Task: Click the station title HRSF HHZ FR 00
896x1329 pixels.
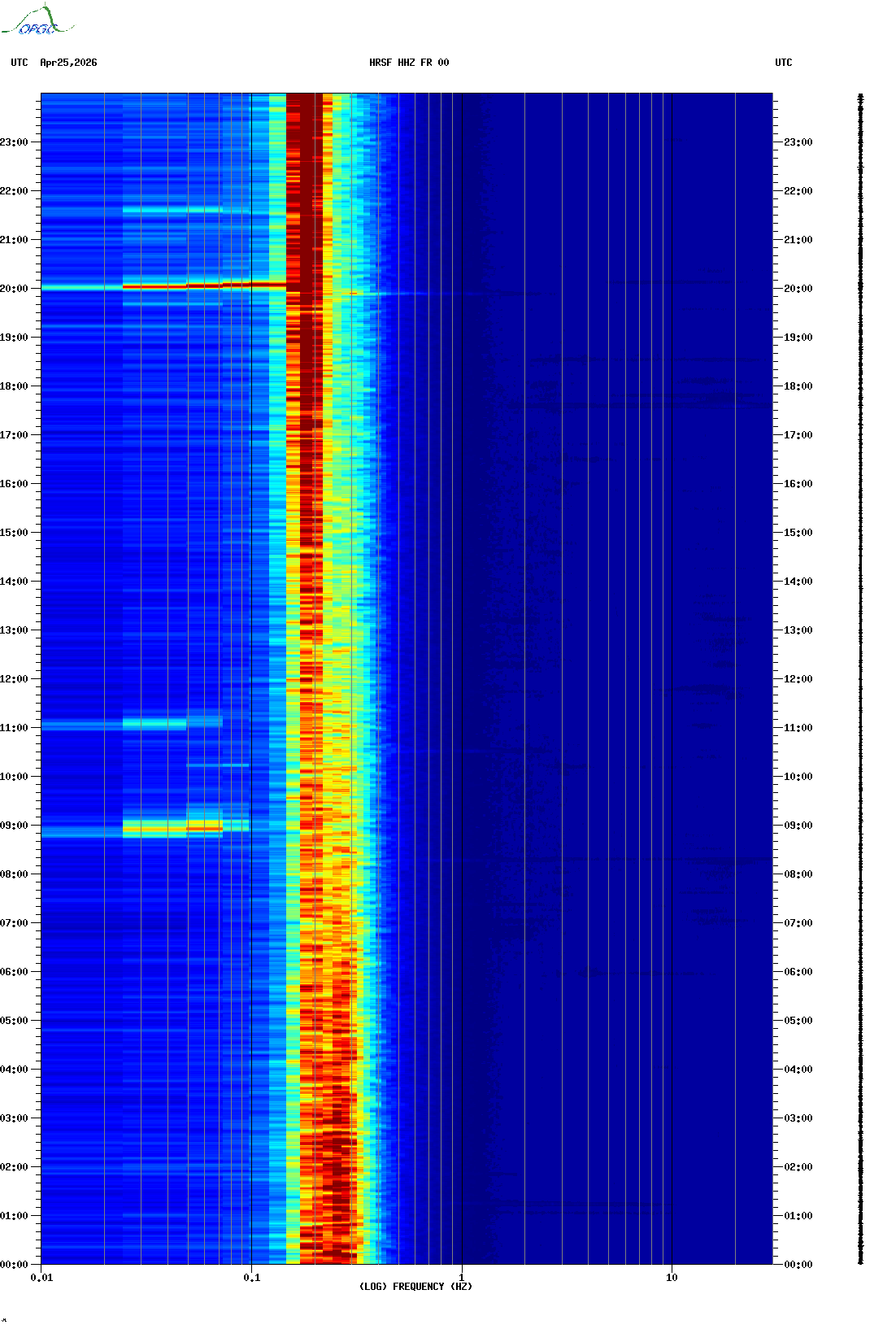Action: [409, 63]
